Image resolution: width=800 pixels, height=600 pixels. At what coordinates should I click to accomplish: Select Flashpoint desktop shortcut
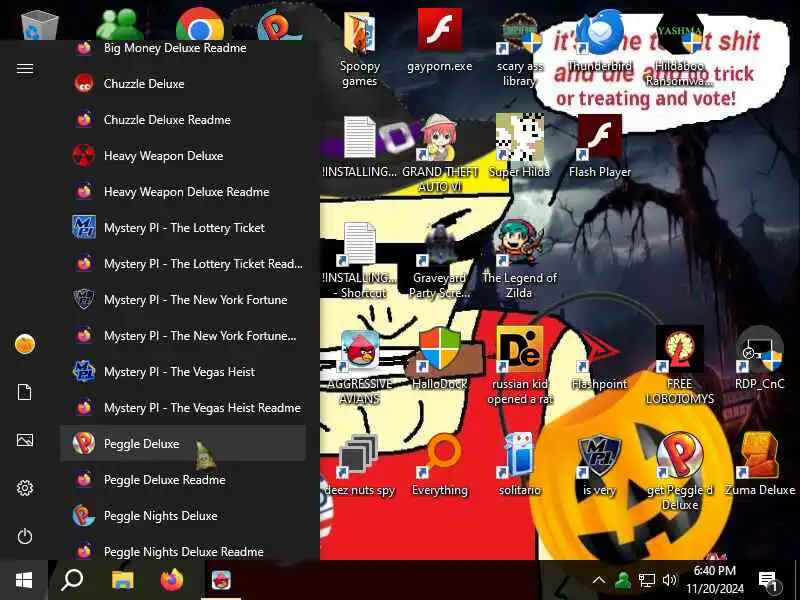pyautogui.click(x=599, y=360)
